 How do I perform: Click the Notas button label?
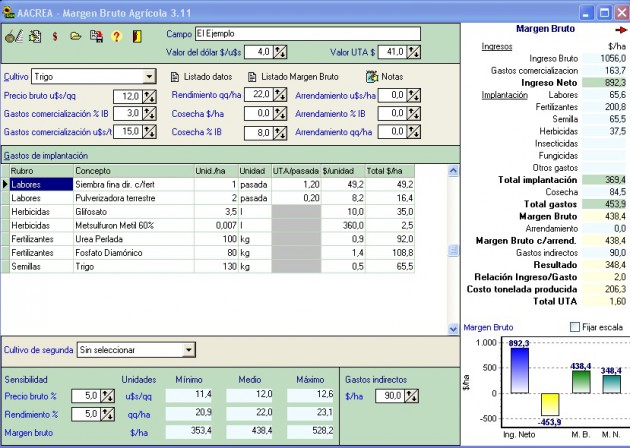pos(392,76)
